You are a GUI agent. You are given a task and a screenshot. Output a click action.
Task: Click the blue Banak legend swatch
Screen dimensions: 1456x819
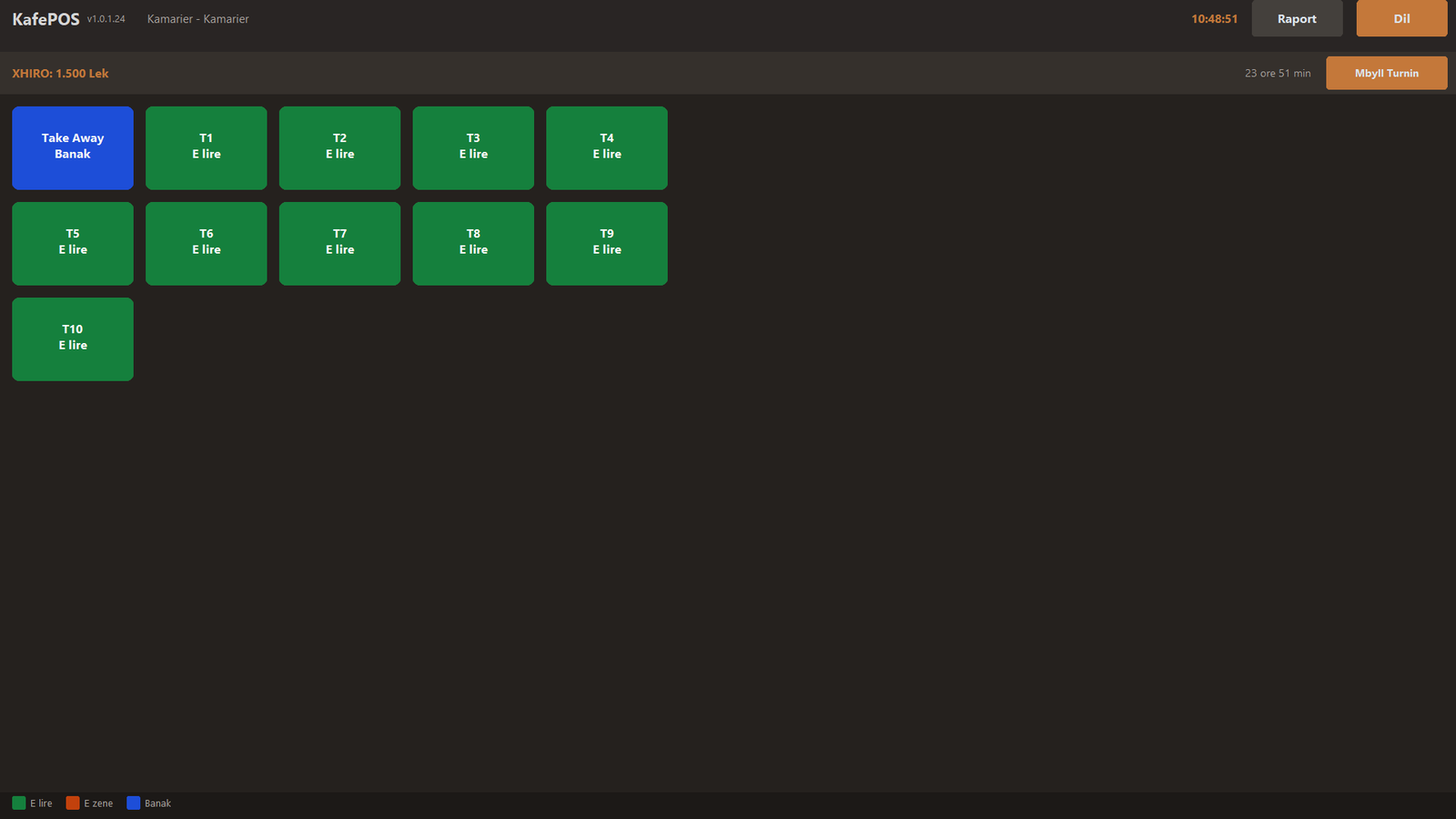(x=133, y=803)
